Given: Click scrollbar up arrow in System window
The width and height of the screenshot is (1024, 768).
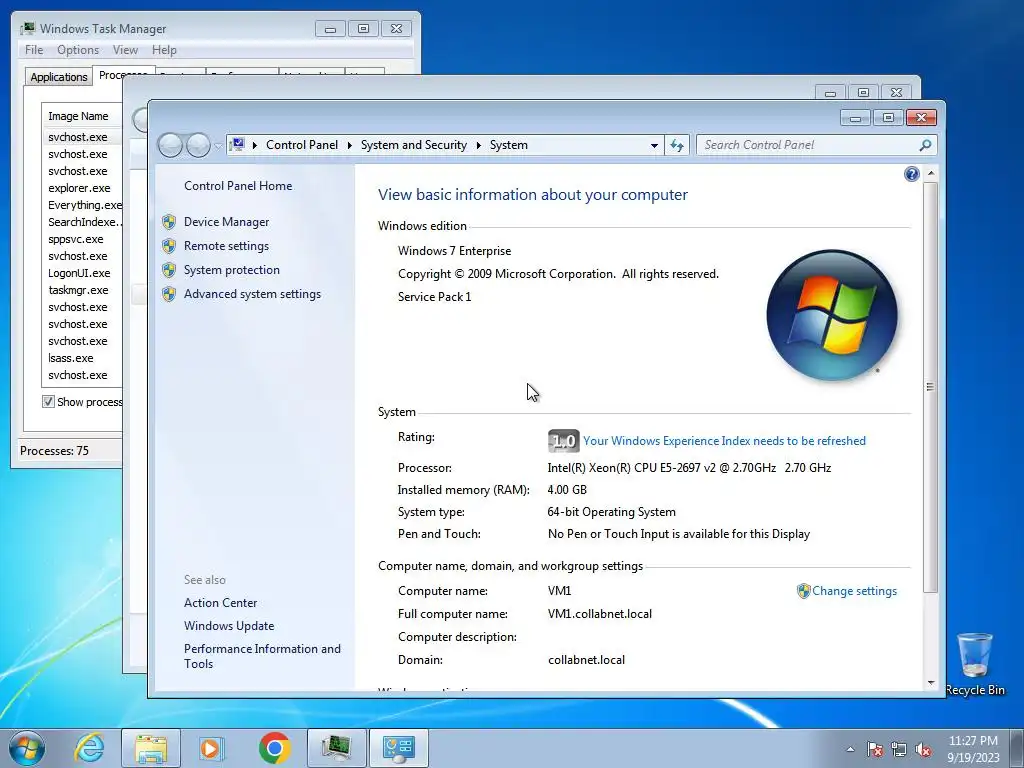Looking at the screenshot, I should click(931, 174).
